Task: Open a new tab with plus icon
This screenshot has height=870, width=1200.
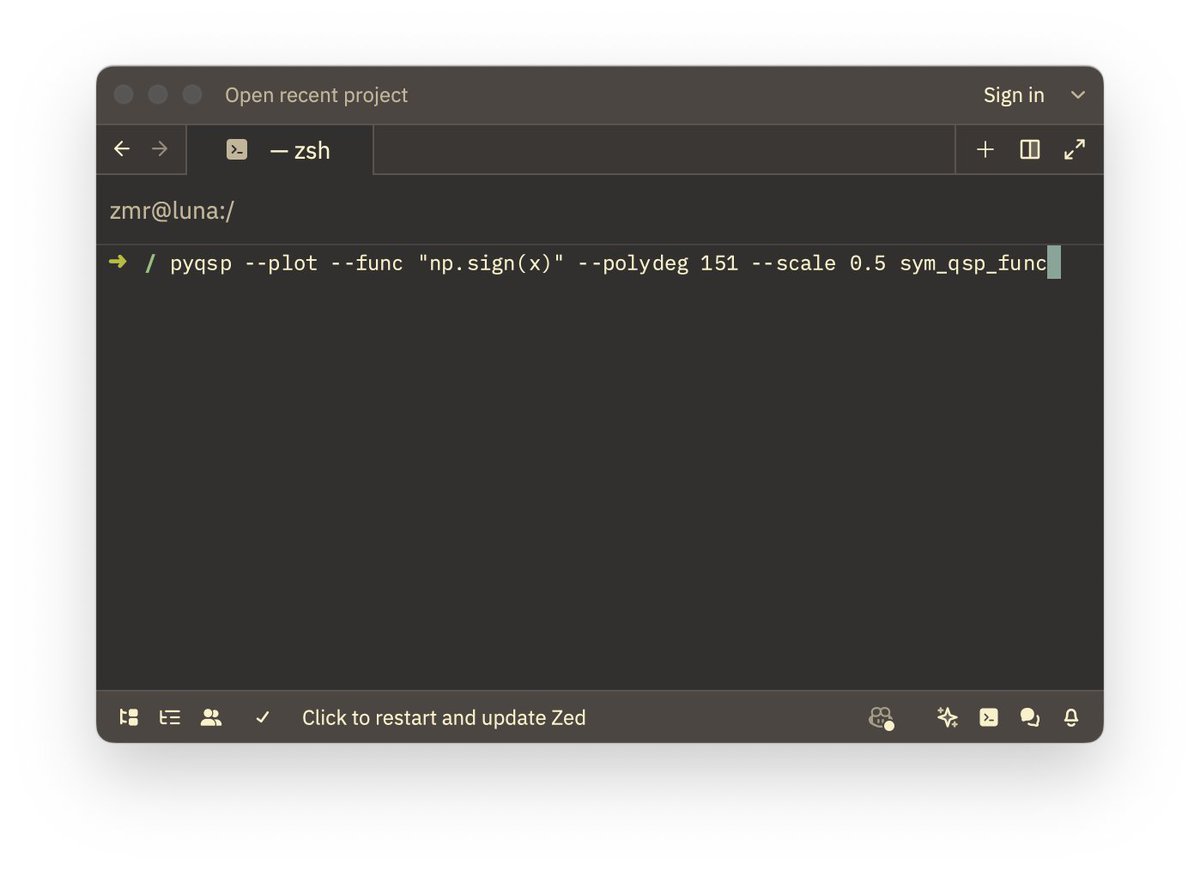Action: (x=985, y=149)
